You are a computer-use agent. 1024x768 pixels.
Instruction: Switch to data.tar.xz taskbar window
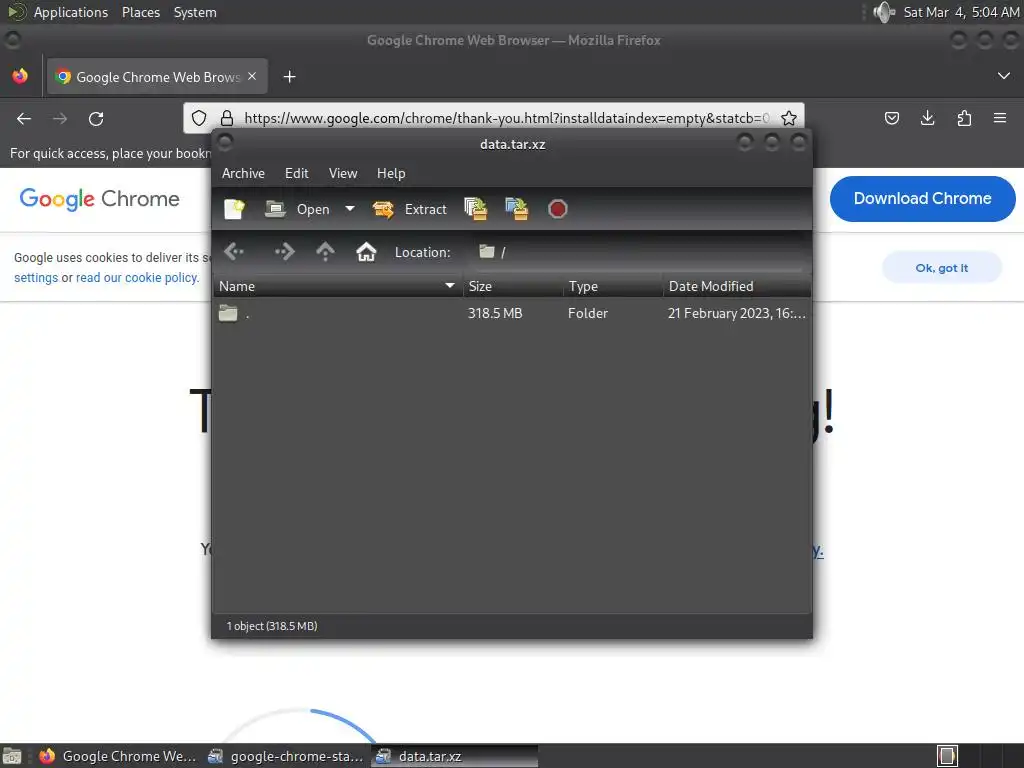[x=455, y=756]
